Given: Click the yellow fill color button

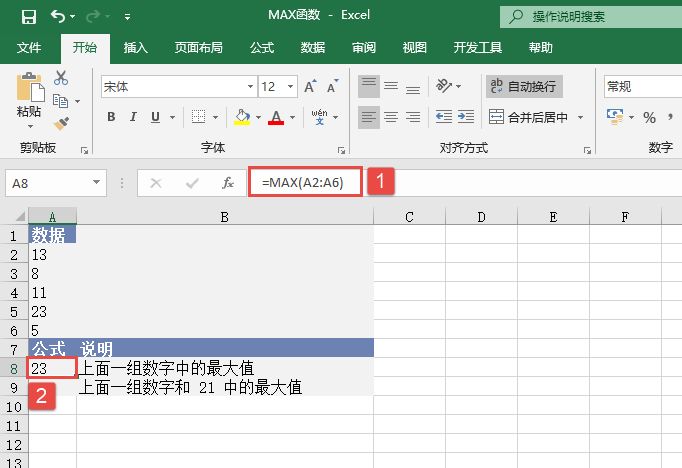Looking at the screenshot, I should [x=241, y=117].
